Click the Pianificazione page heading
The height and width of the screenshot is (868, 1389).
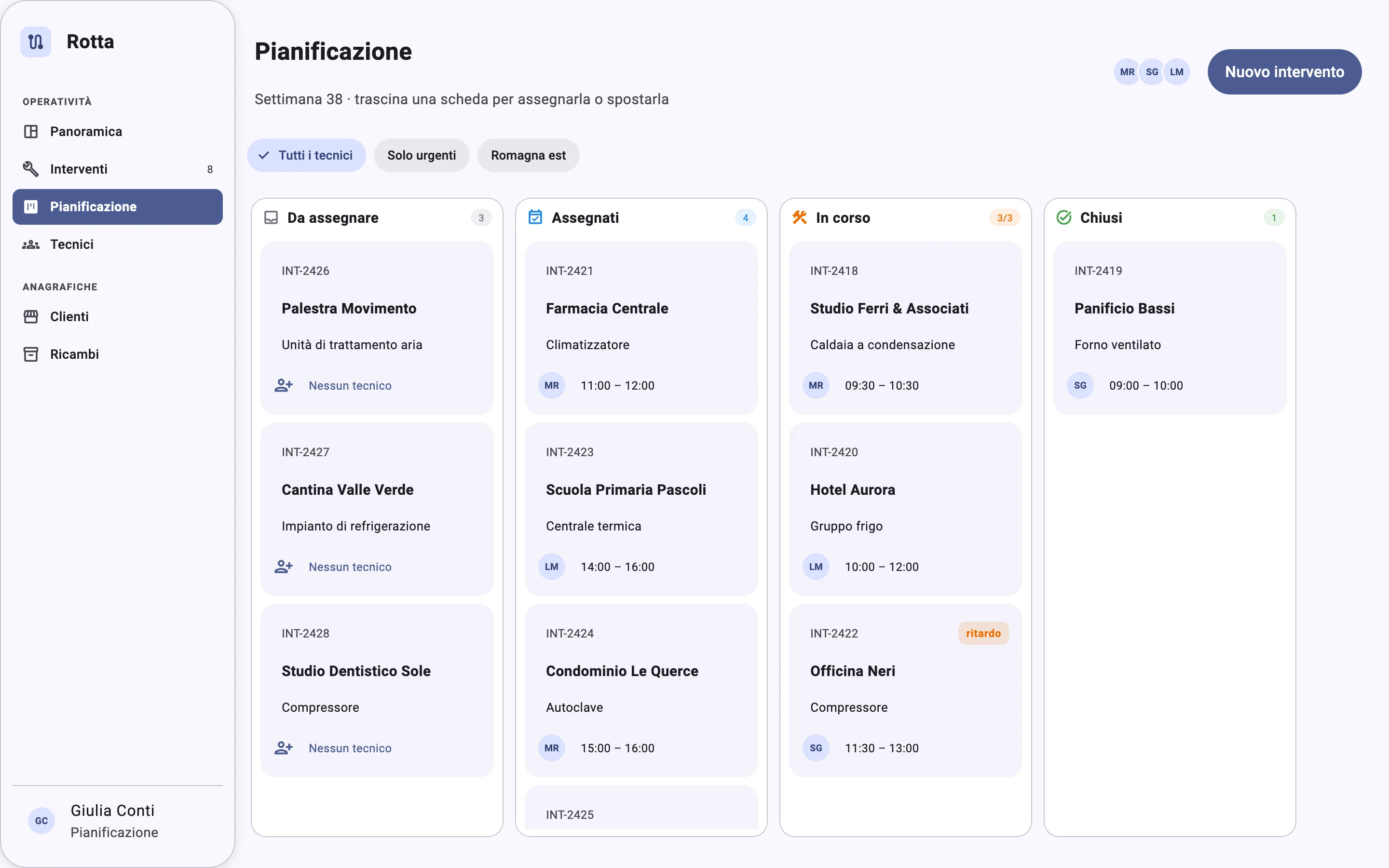333,52
